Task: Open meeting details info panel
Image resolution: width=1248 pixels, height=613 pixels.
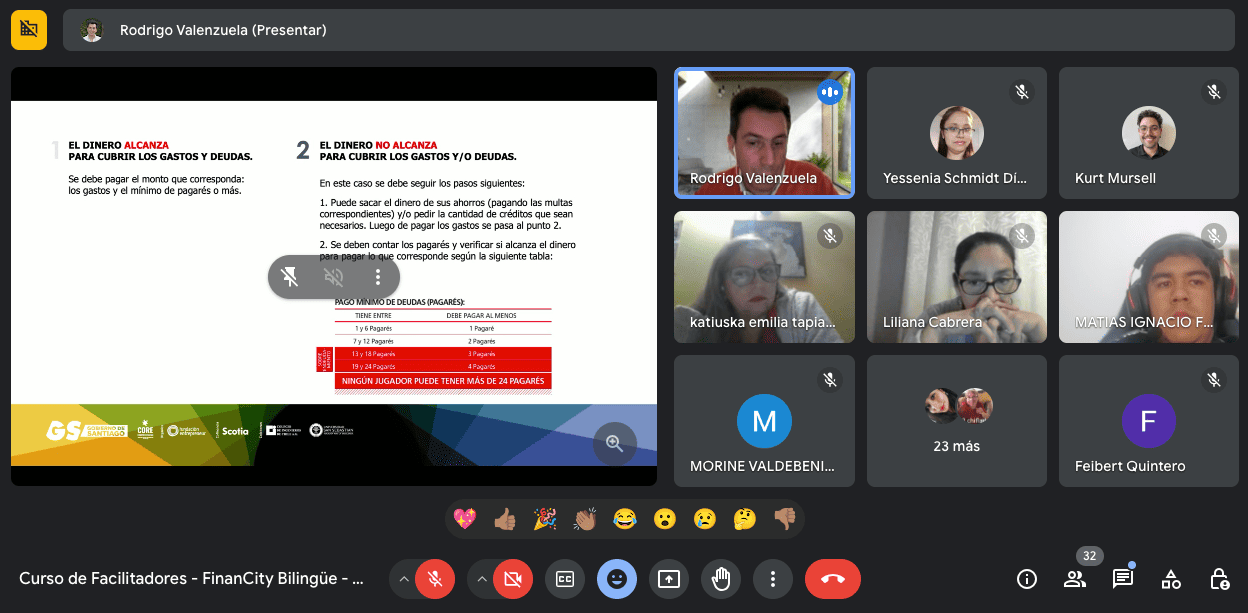Action: [1027, 579]
